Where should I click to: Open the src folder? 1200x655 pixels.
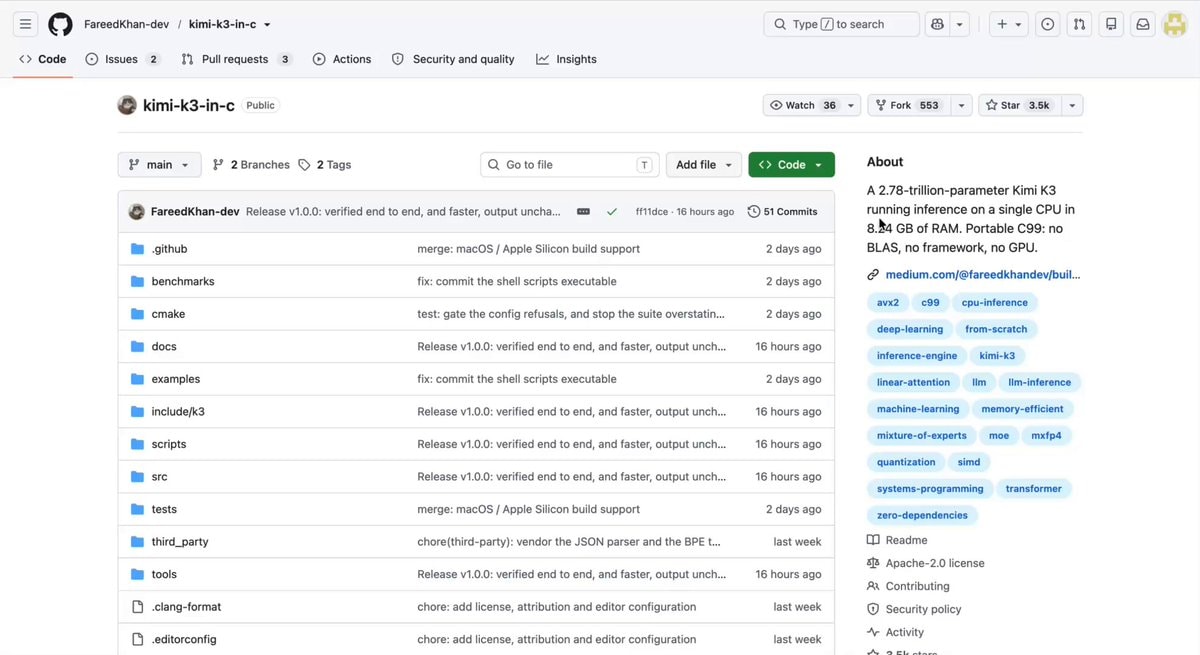pos(159,477)
